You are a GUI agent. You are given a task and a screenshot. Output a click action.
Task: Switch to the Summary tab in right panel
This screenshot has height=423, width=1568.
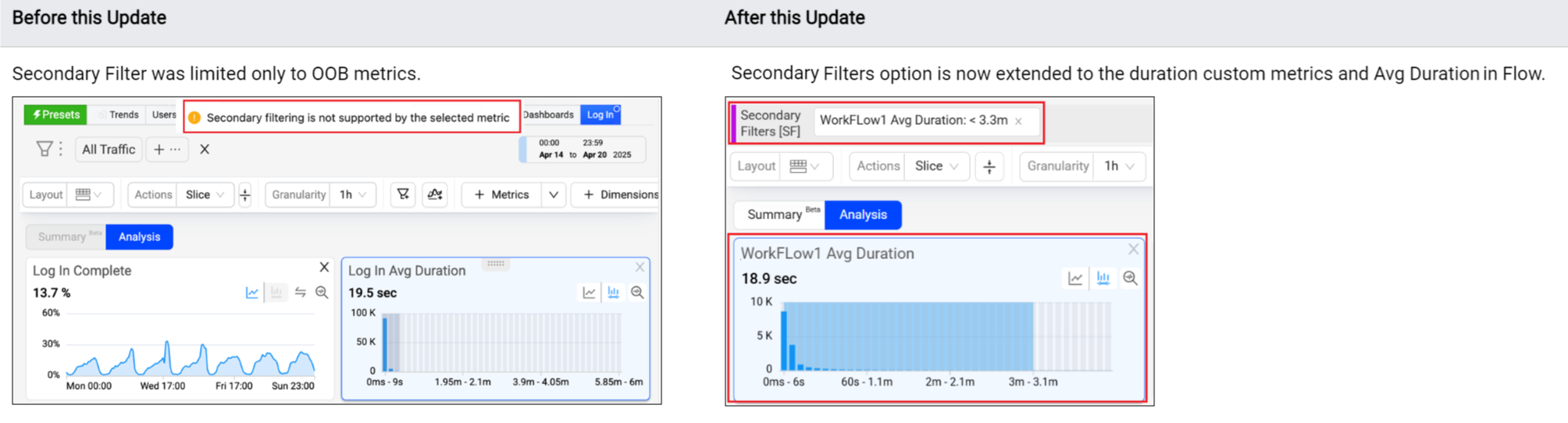775,215
